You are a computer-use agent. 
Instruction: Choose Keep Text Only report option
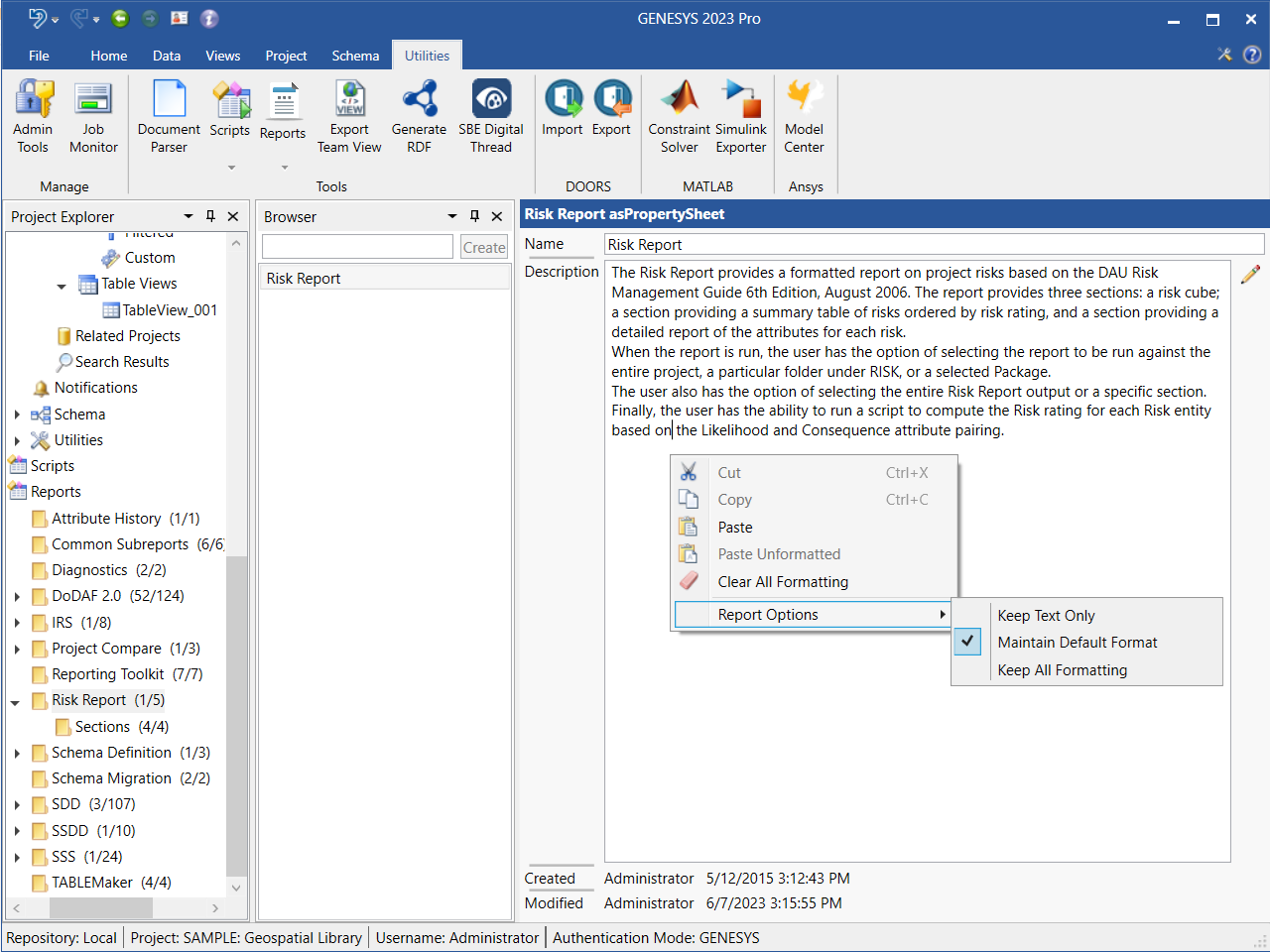pyautogui.click(x=1046, y=616)
